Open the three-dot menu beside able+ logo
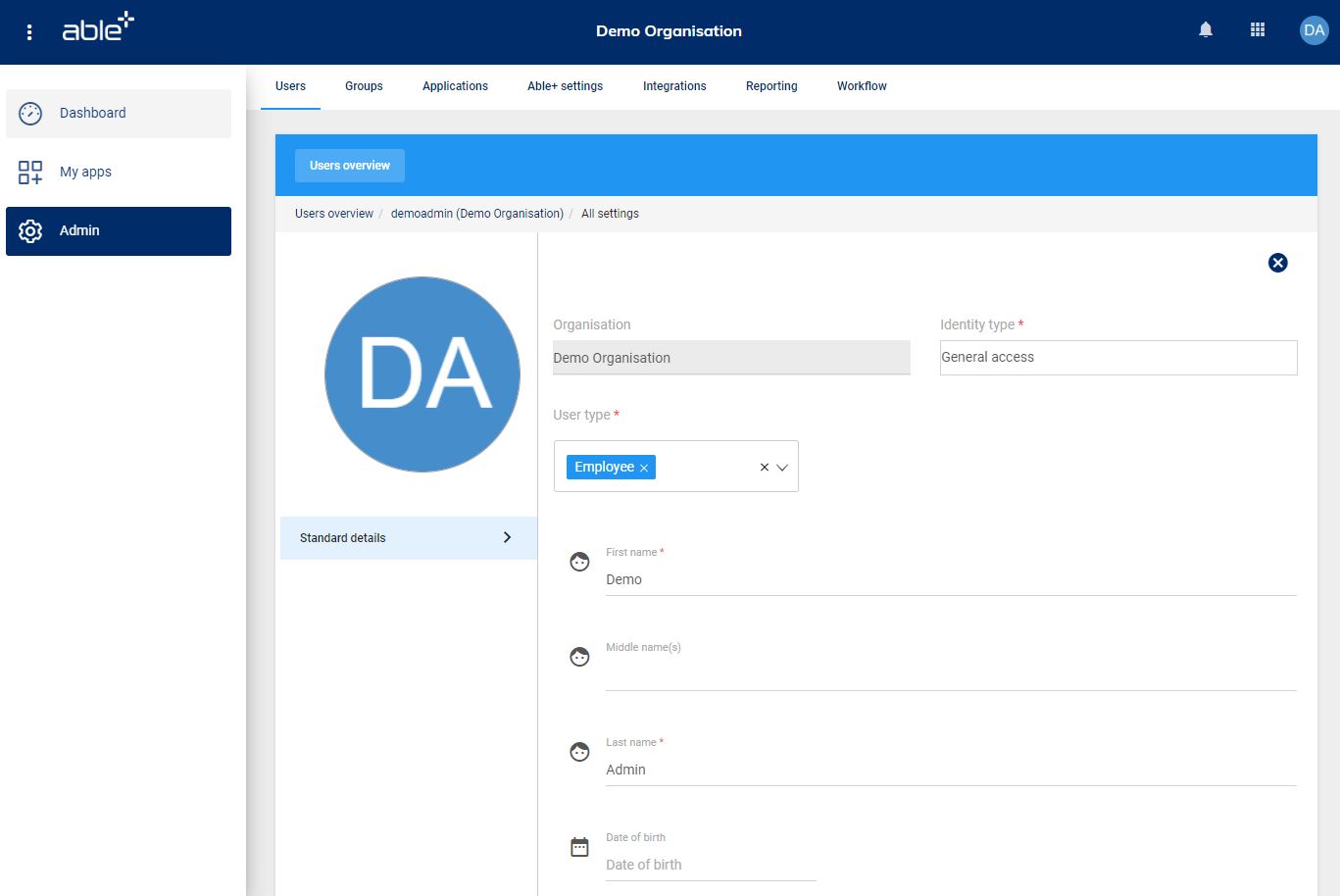The image size is (1340, 896). (x=29, y=32)
